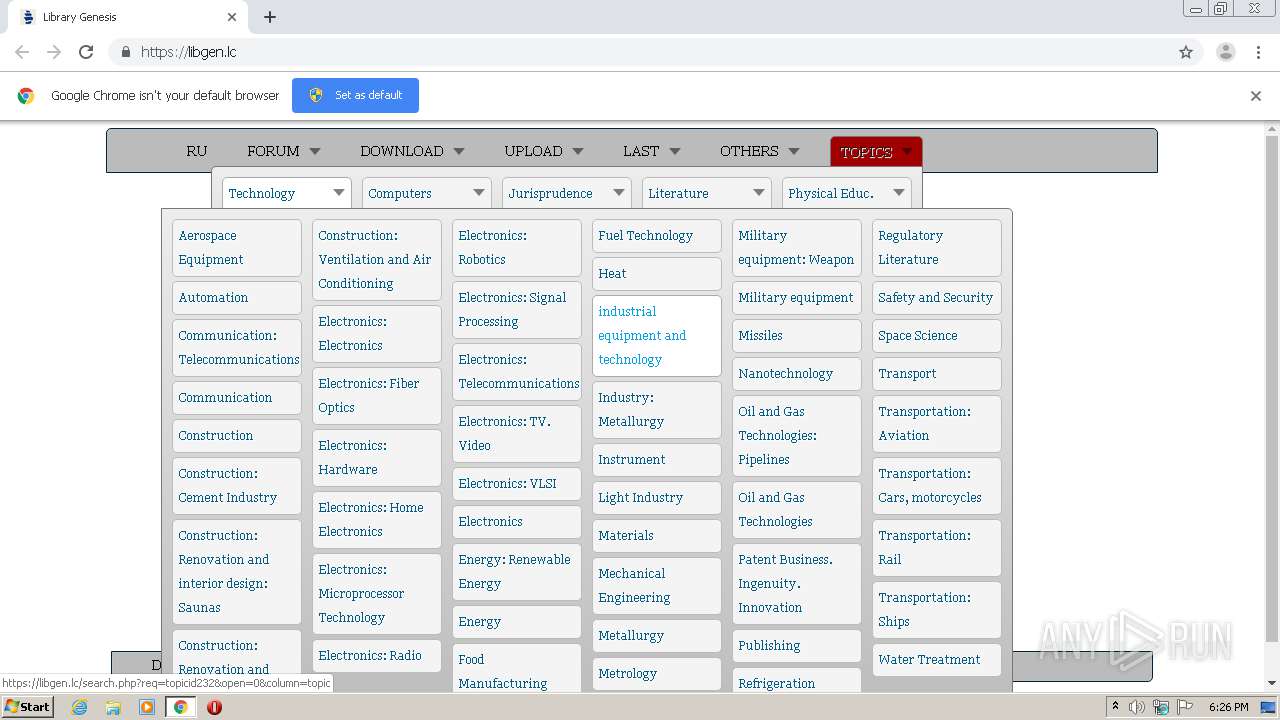This screenshot has height=720, width=1280.
Task: Click Chrome icon in taskbar
Action: point(181,707)
